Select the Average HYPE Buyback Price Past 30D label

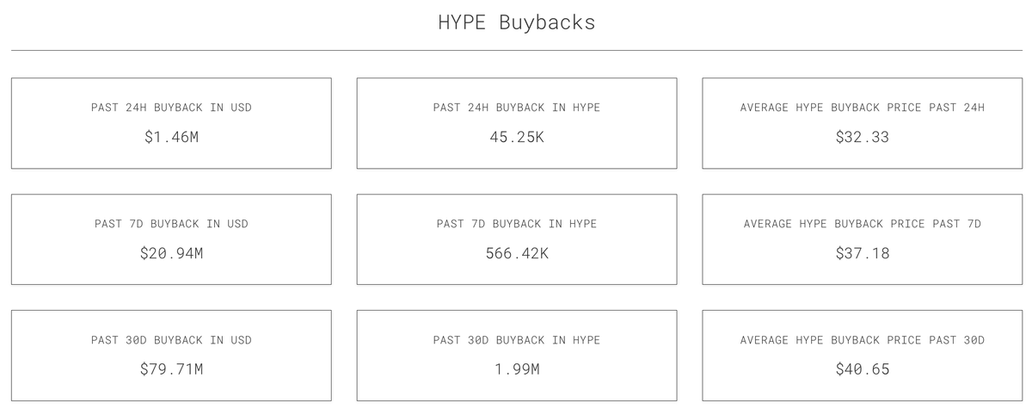click(x=862, y=340)
